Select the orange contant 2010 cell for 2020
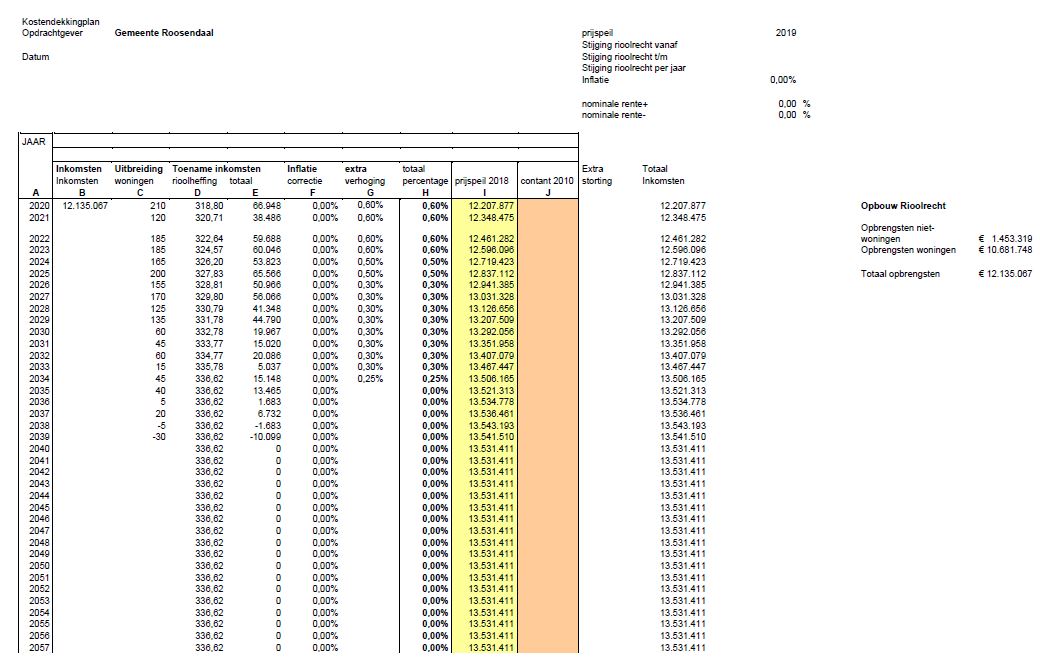Image resolution: width=1040 pixels, height=662 pixels. 548,204
